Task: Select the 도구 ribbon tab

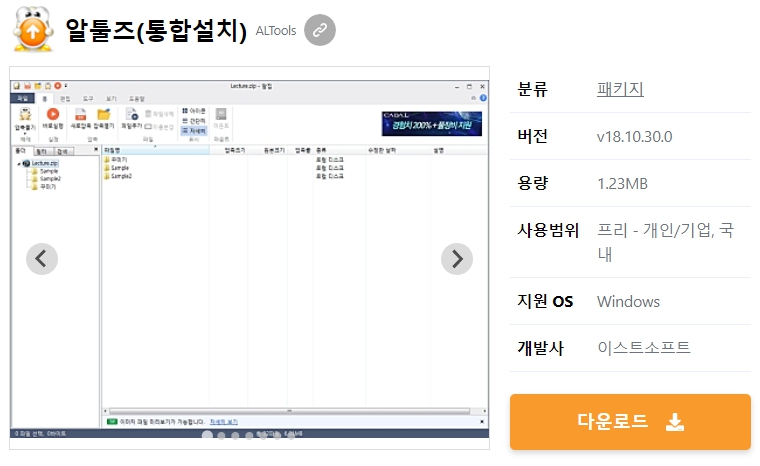Action: pos(88,98)
